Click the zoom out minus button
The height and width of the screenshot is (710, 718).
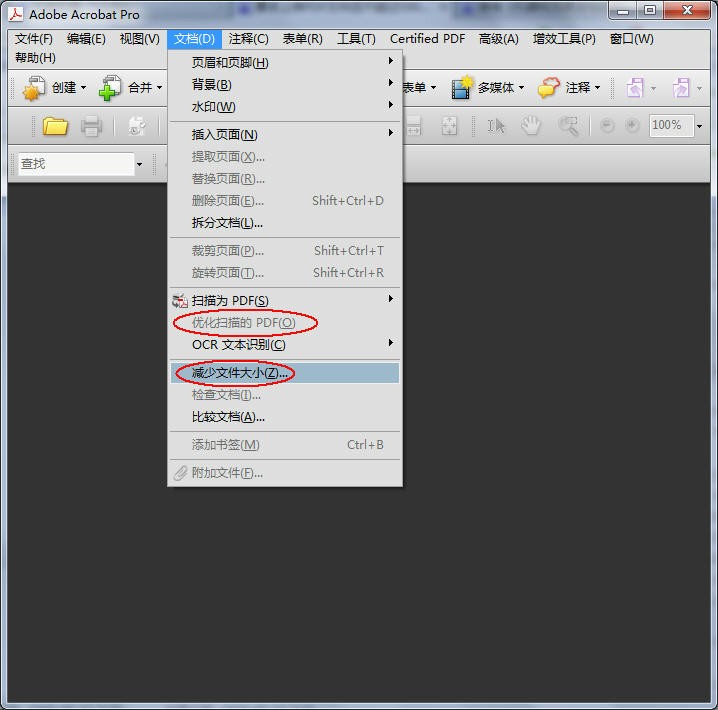pos(607,125)
